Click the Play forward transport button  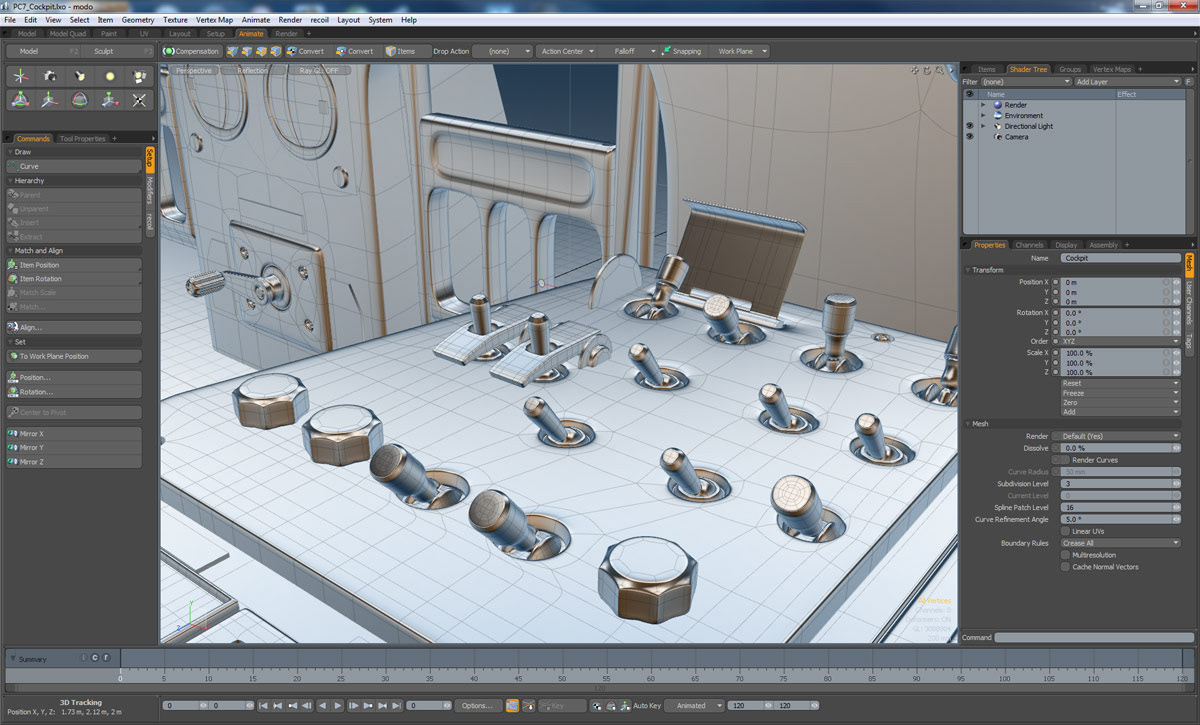[x=339, y=706]
